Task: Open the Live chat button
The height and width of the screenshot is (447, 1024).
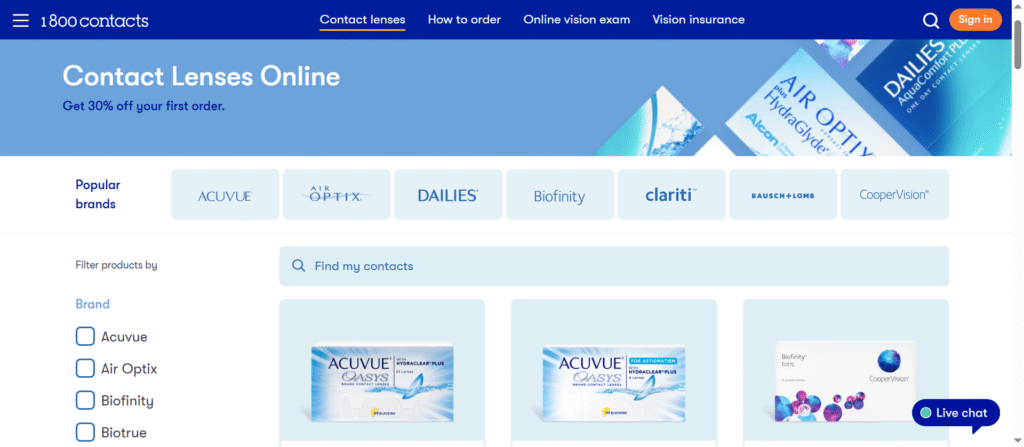Action: pos(955,413)
